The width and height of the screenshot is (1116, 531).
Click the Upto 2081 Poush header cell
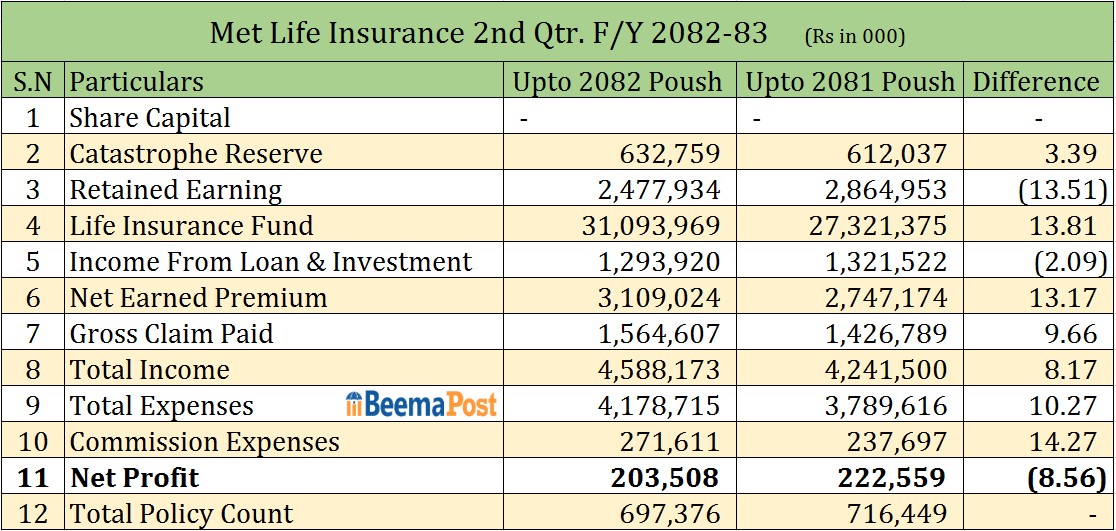850,81
